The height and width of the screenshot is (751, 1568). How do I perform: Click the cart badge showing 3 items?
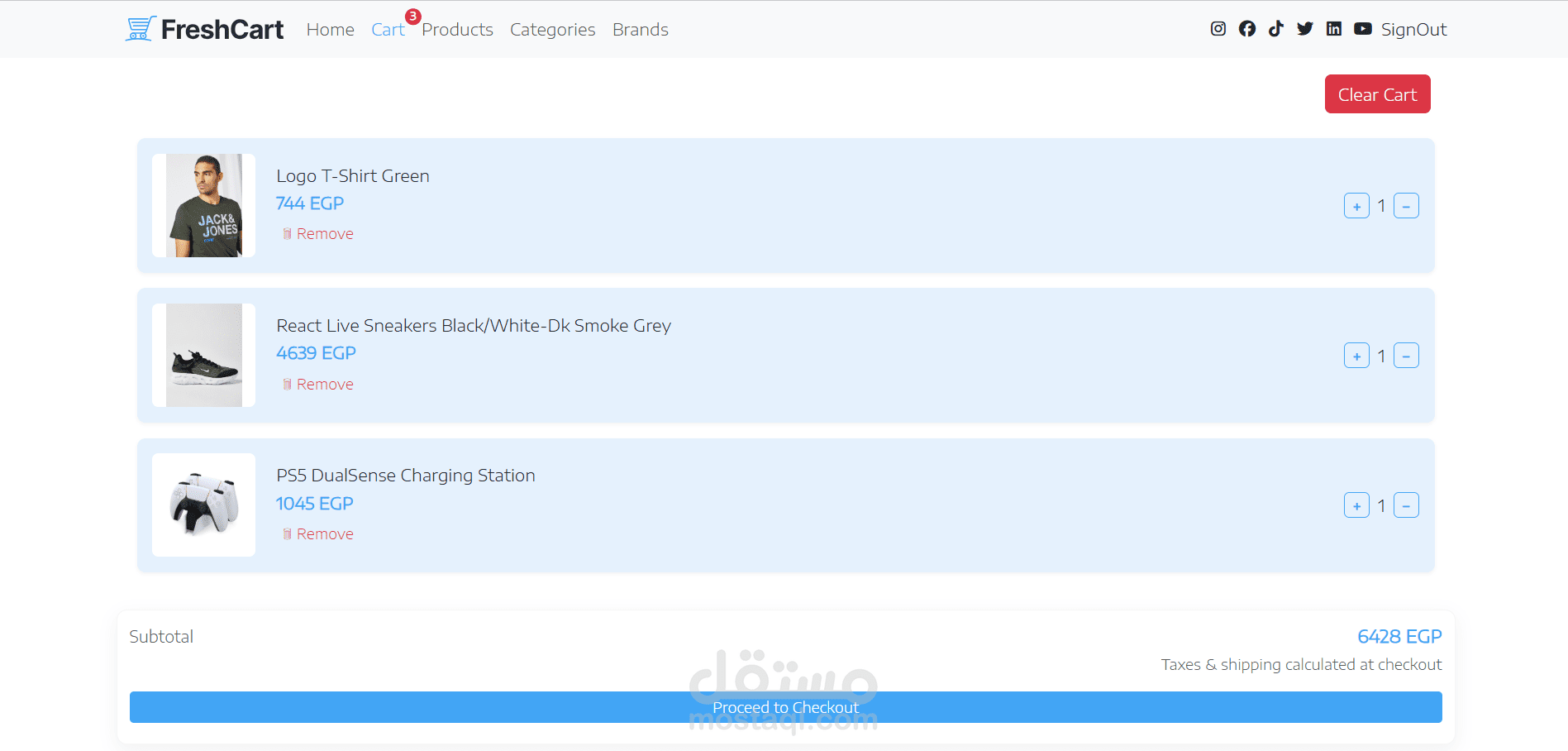413,17
